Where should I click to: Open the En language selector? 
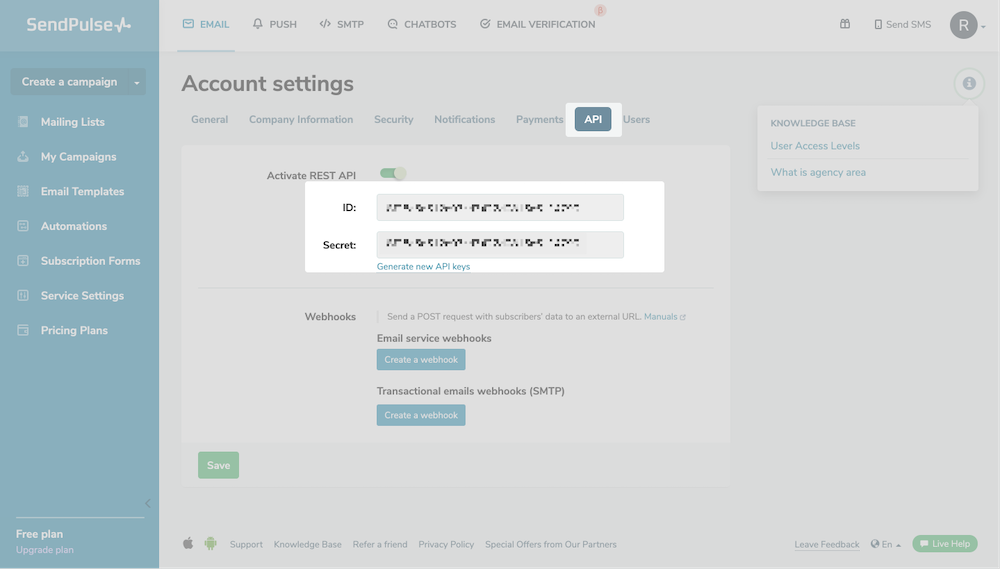(886, 544)
